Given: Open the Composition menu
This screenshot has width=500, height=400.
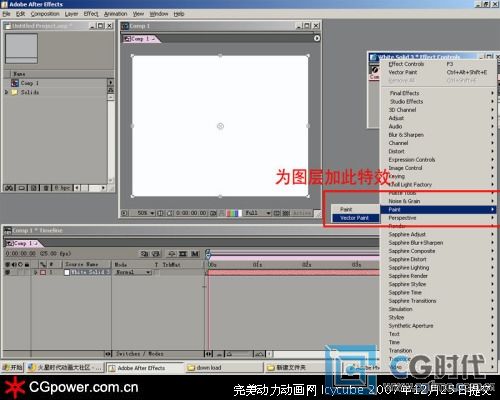Looking at the screenshot, I should tap(45, 14).
